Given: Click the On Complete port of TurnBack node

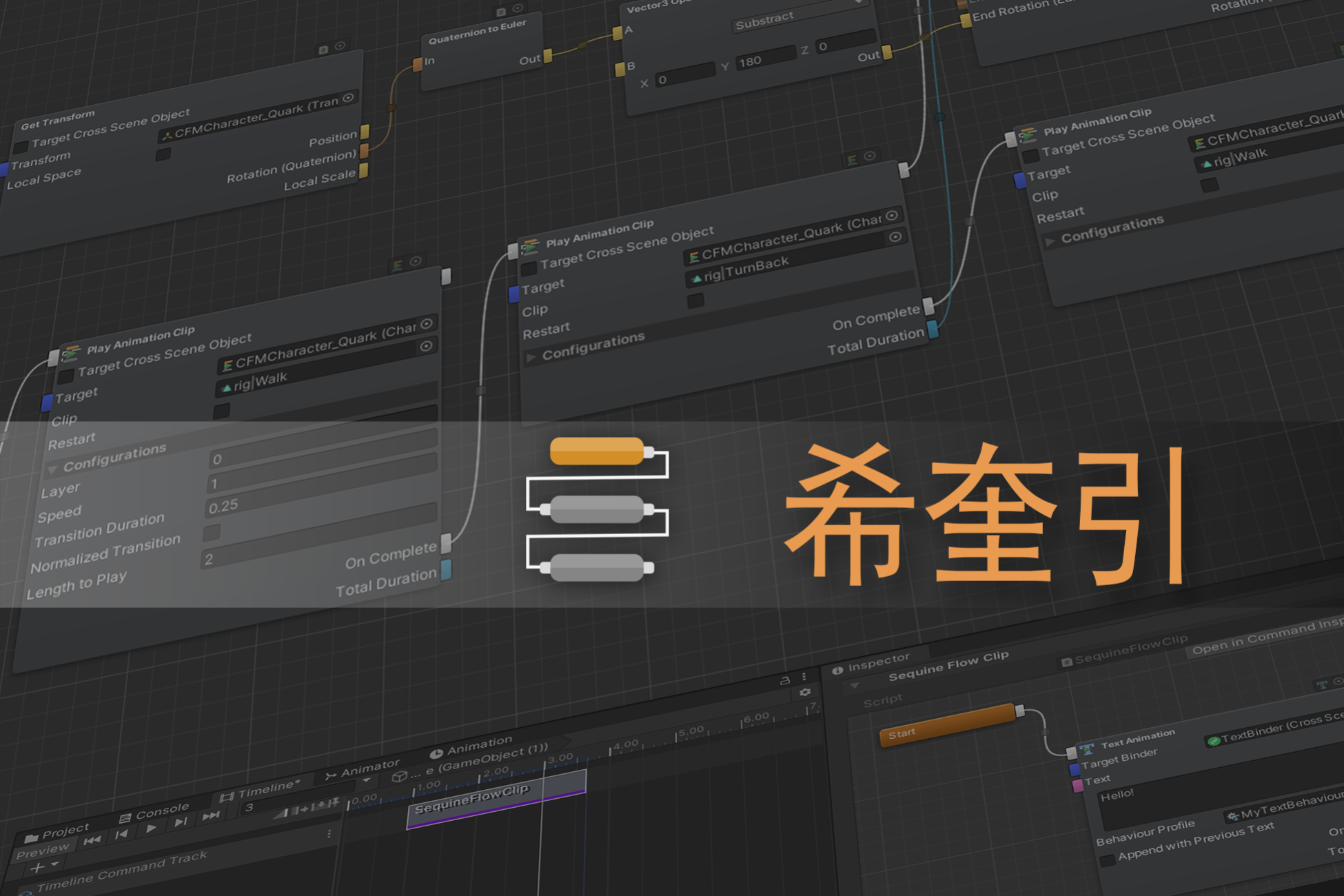Looking at the screenshot, I should click(x=928, y=306).
